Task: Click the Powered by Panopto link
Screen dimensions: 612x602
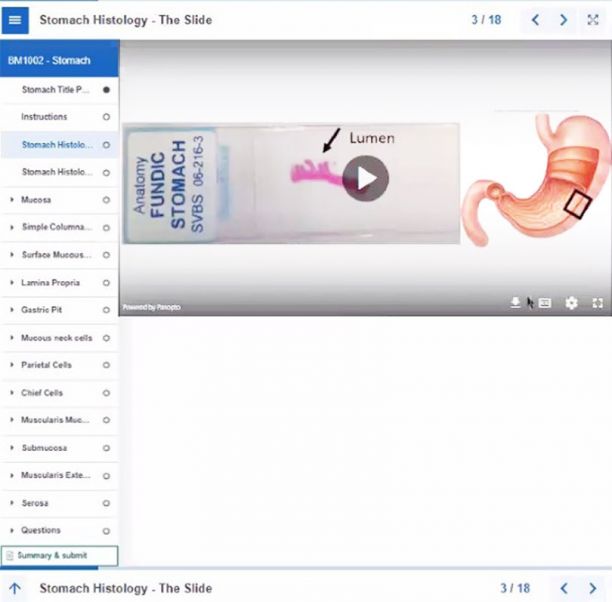Action: [x=151, y=307]
